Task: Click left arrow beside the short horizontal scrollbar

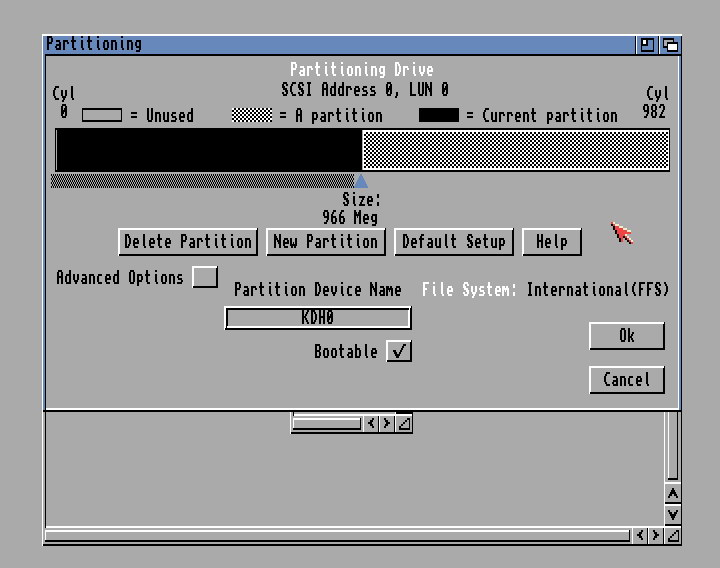Action: tap(371, 424)
